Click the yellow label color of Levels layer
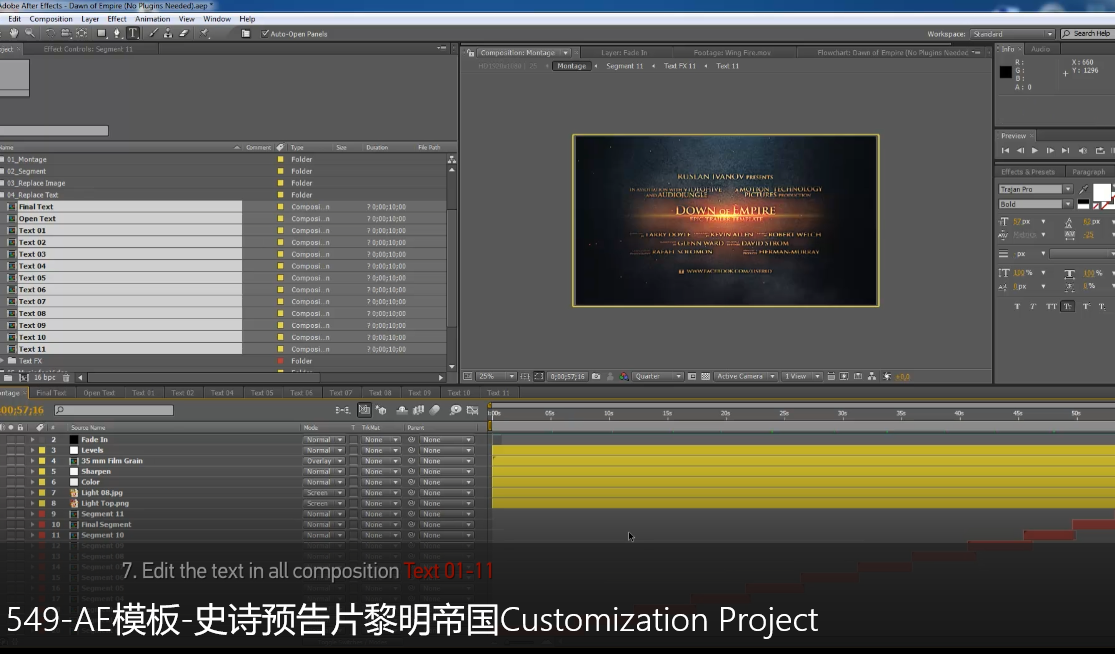 (x=42, y=450)
